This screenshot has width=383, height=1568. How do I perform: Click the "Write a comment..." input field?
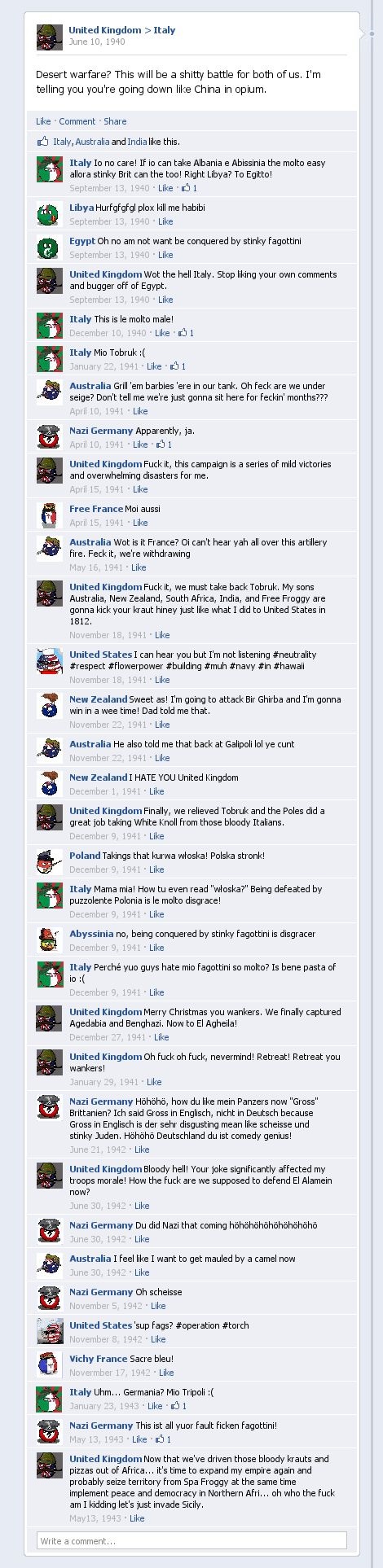tap(191, 1541)
